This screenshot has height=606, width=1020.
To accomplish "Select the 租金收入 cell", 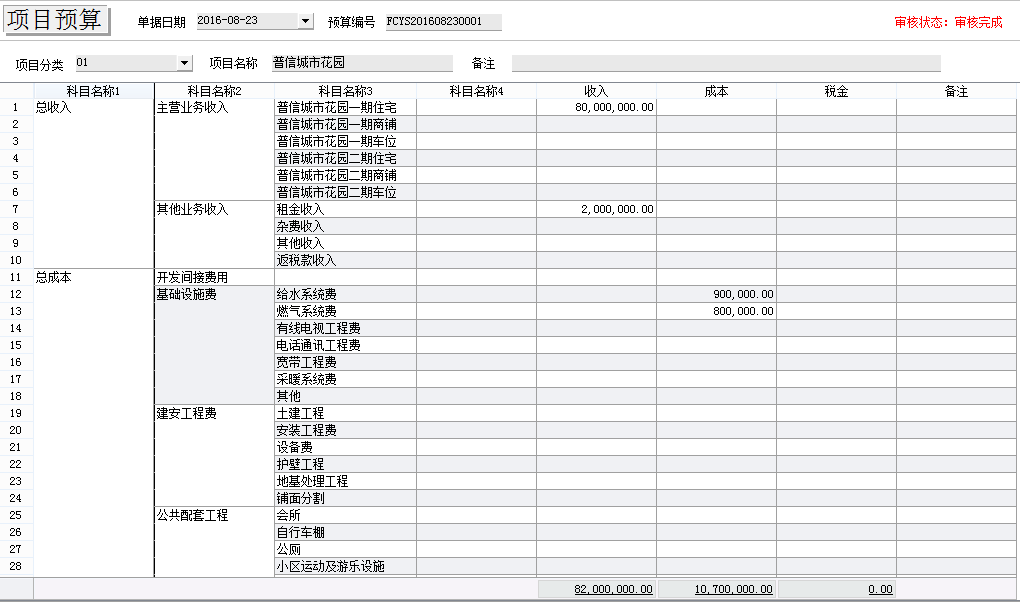I will [x=345, y=209].
